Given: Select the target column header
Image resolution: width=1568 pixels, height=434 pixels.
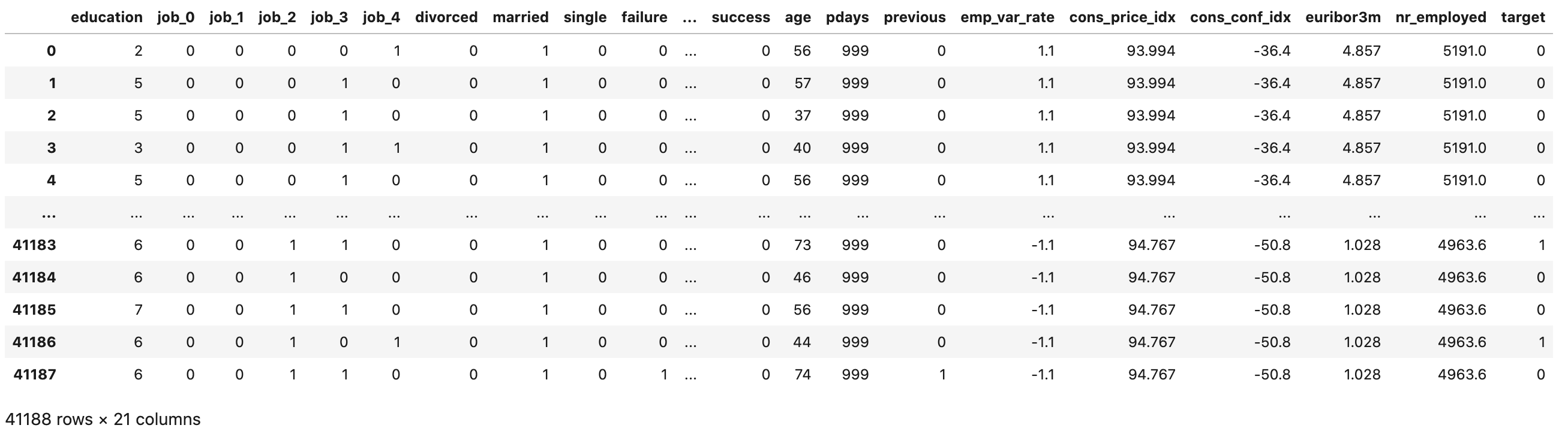Looking at the screenshot, I should [x=1522, y=17].
